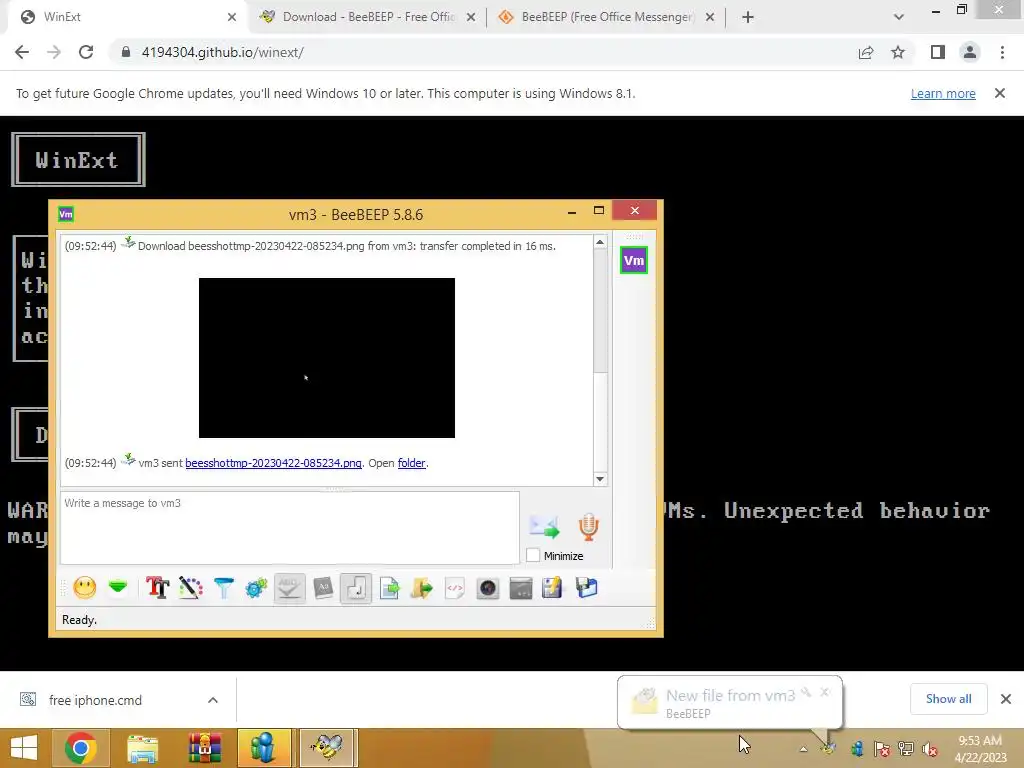
Task: Toggle the ABC spell checking icon
Action: tap(289, 588)
